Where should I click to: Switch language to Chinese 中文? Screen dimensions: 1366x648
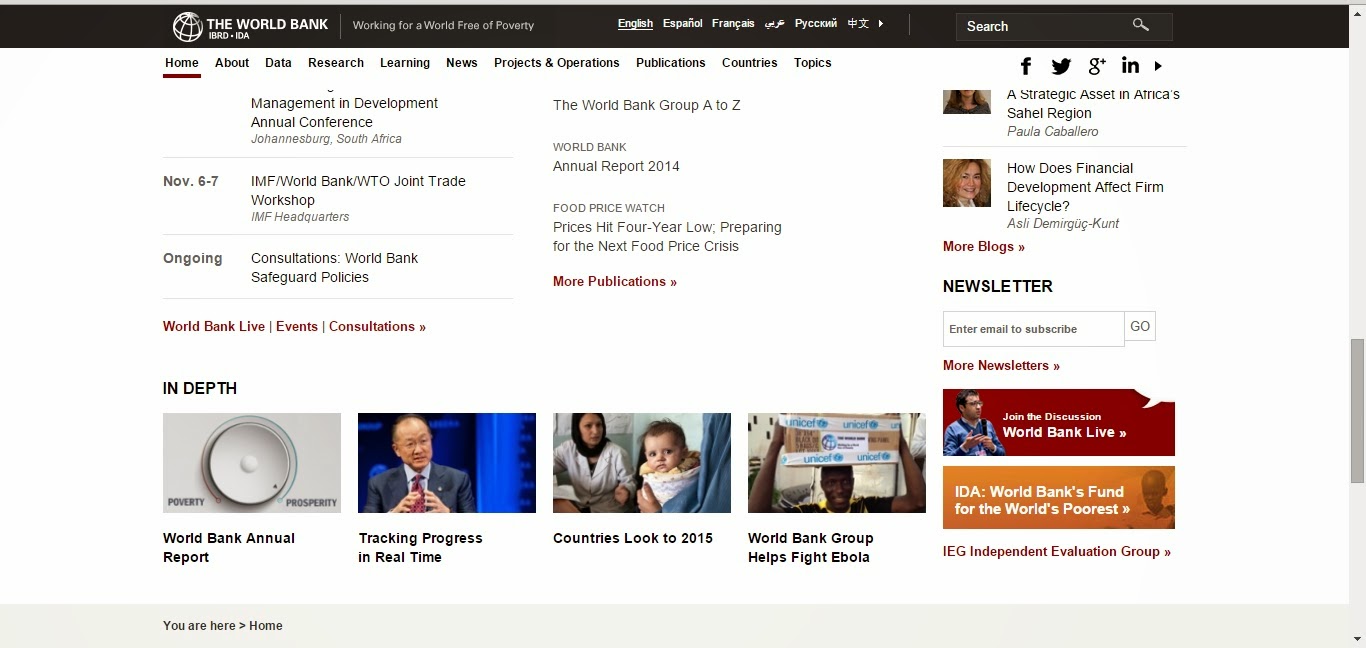pos(858,23)
